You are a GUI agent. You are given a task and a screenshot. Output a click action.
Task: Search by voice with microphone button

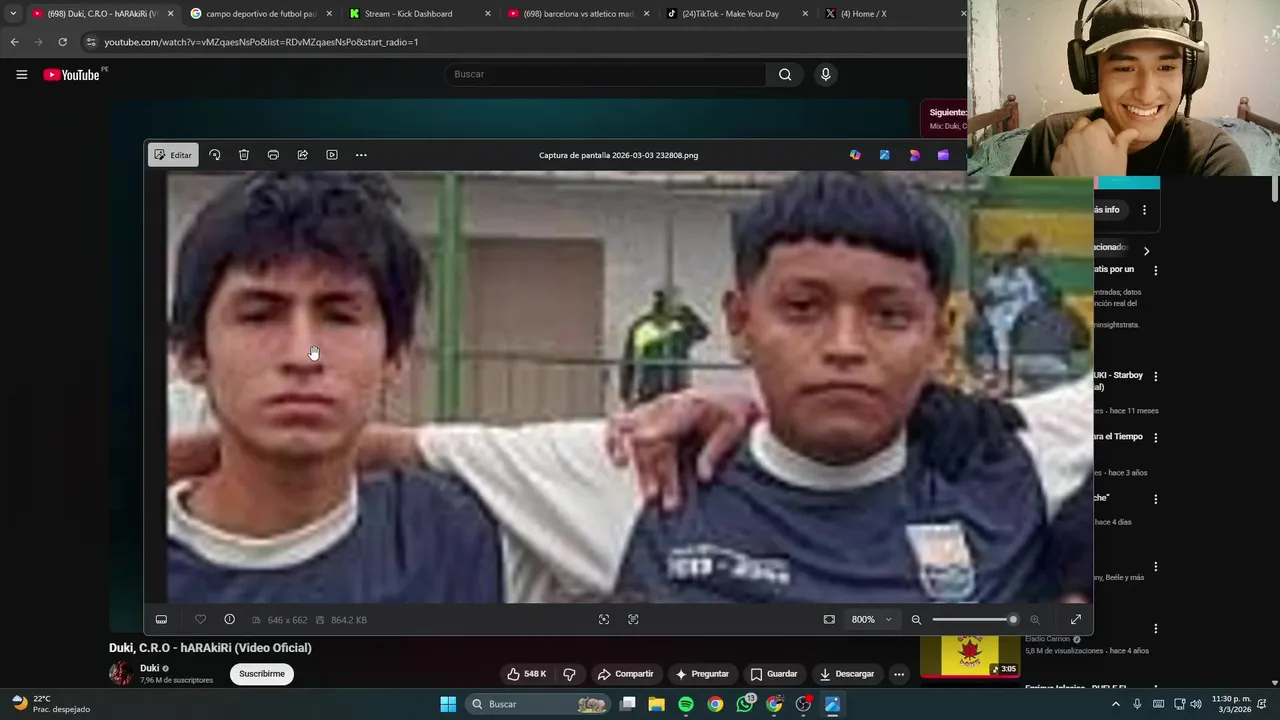tap(825, 74)
